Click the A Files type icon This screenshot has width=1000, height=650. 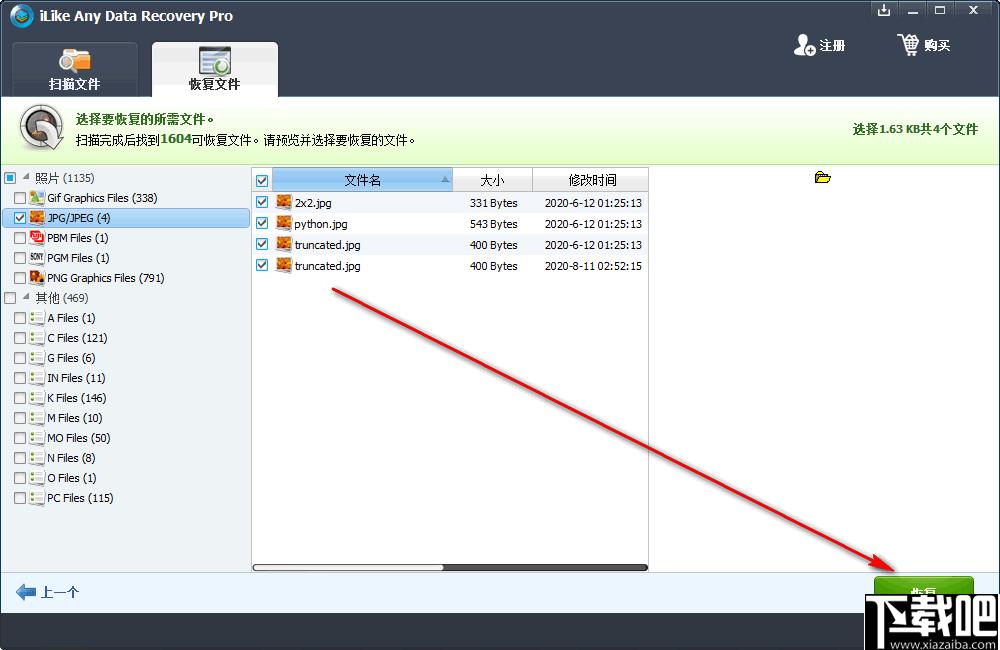click(x=37, y=318)
